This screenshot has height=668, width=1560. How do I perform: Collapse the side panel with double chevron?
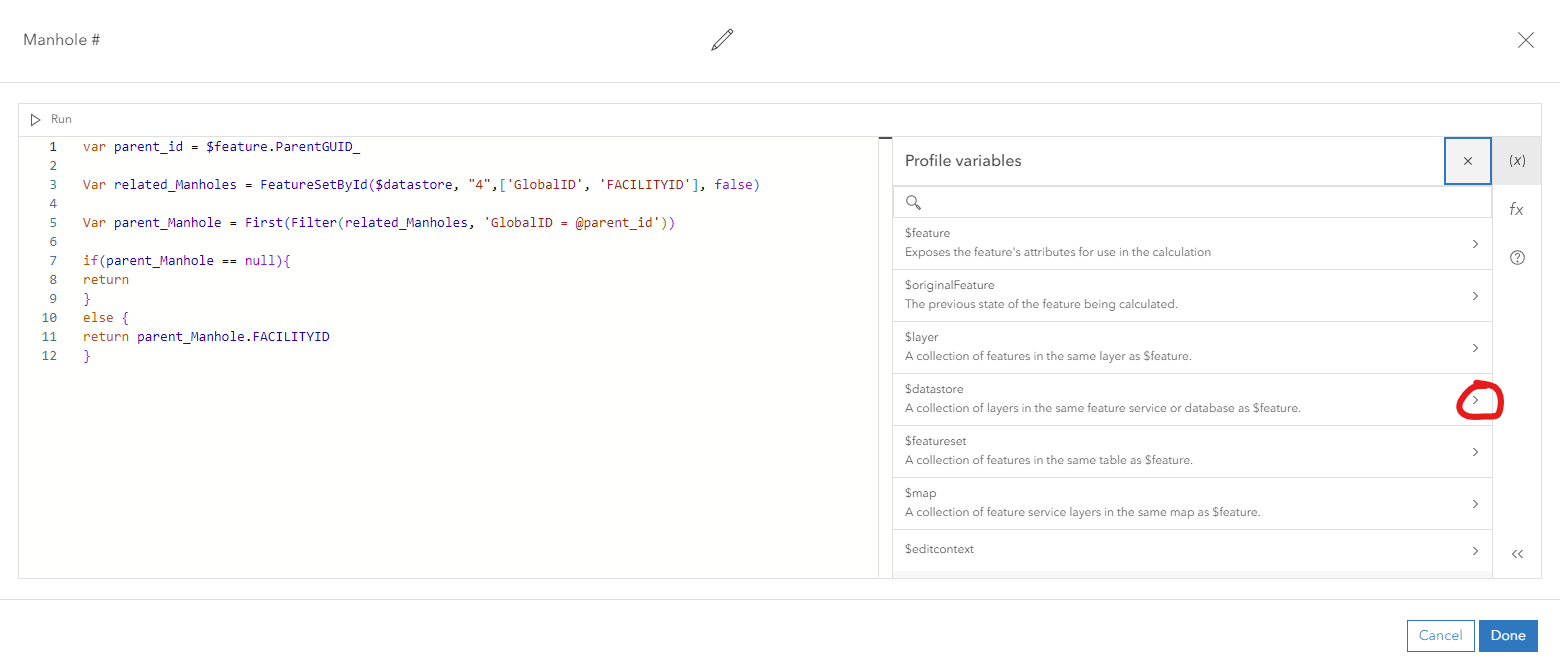[x=1517, y=552]
